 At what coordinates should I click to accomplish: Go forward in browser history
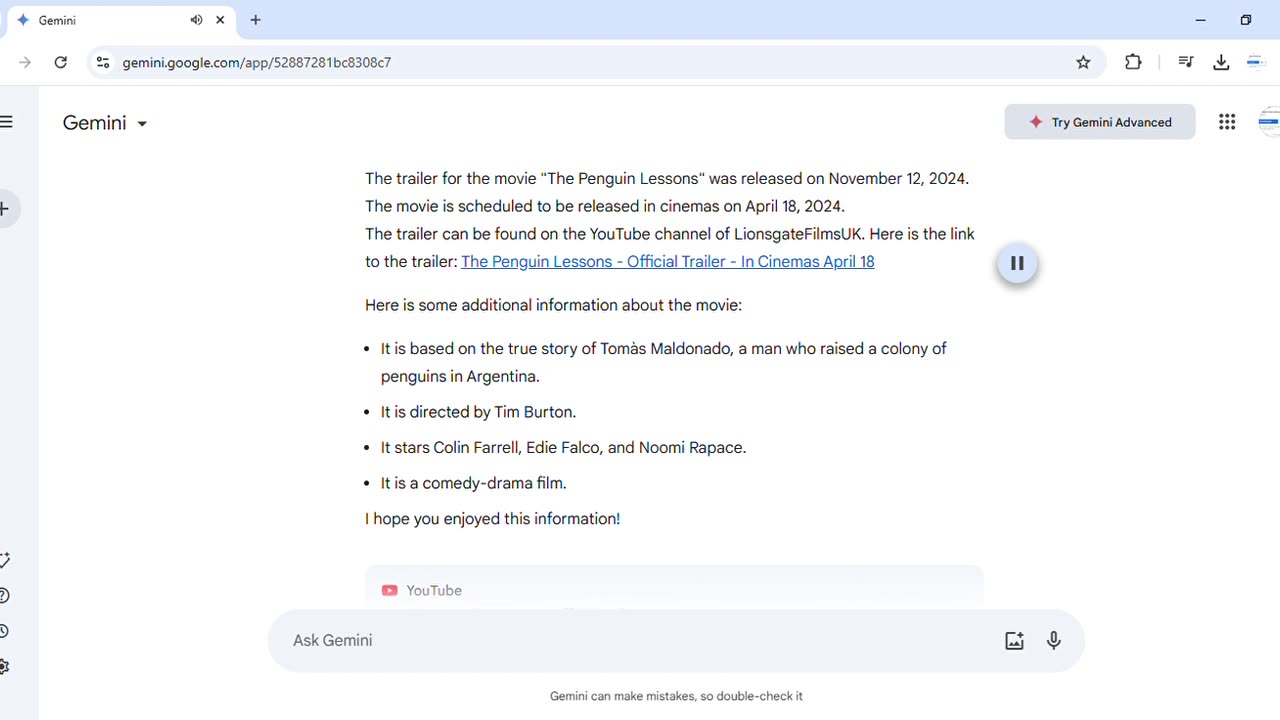(x=25, y=62)
